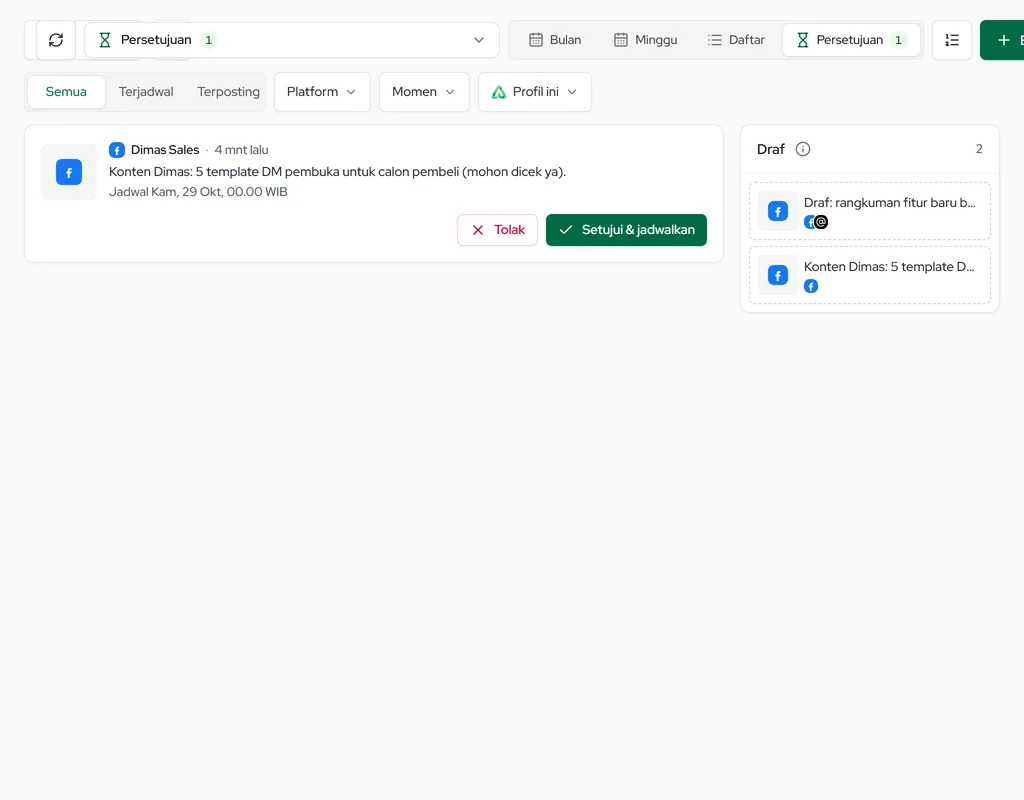
Task: Click thumbnail of Konten Dimas draft card
Action: click(778, 275)
